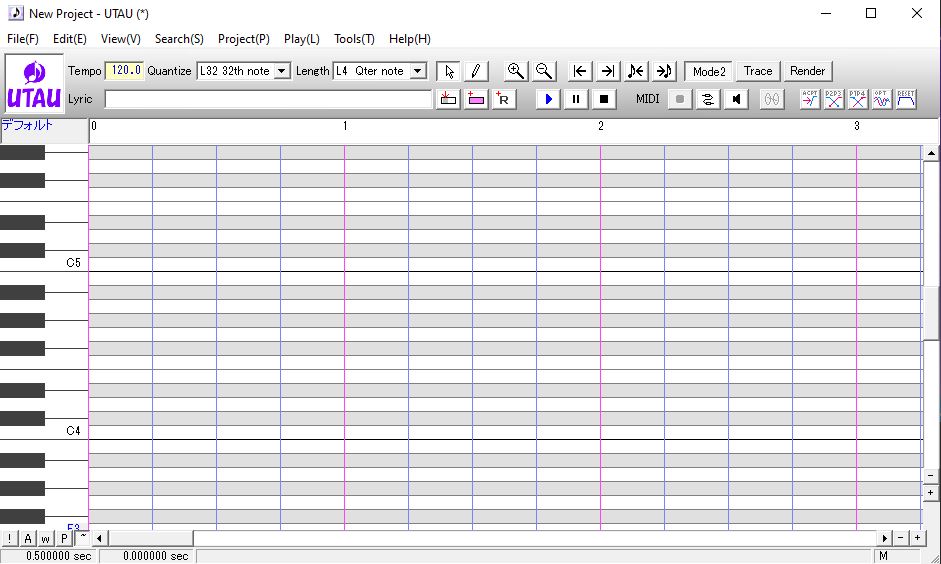941x564 pixels.
Task: Open the Length dropdown
Action: (x=418, y=71)
